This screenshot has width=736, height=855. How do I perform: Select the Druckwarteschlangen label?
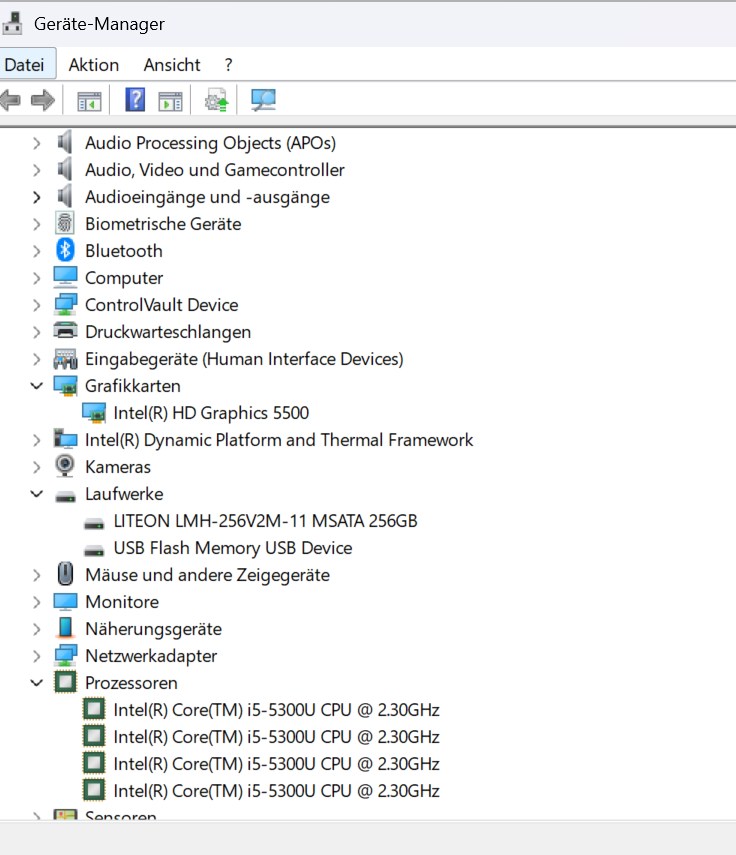pyautogui.click(x=168, y=332)
